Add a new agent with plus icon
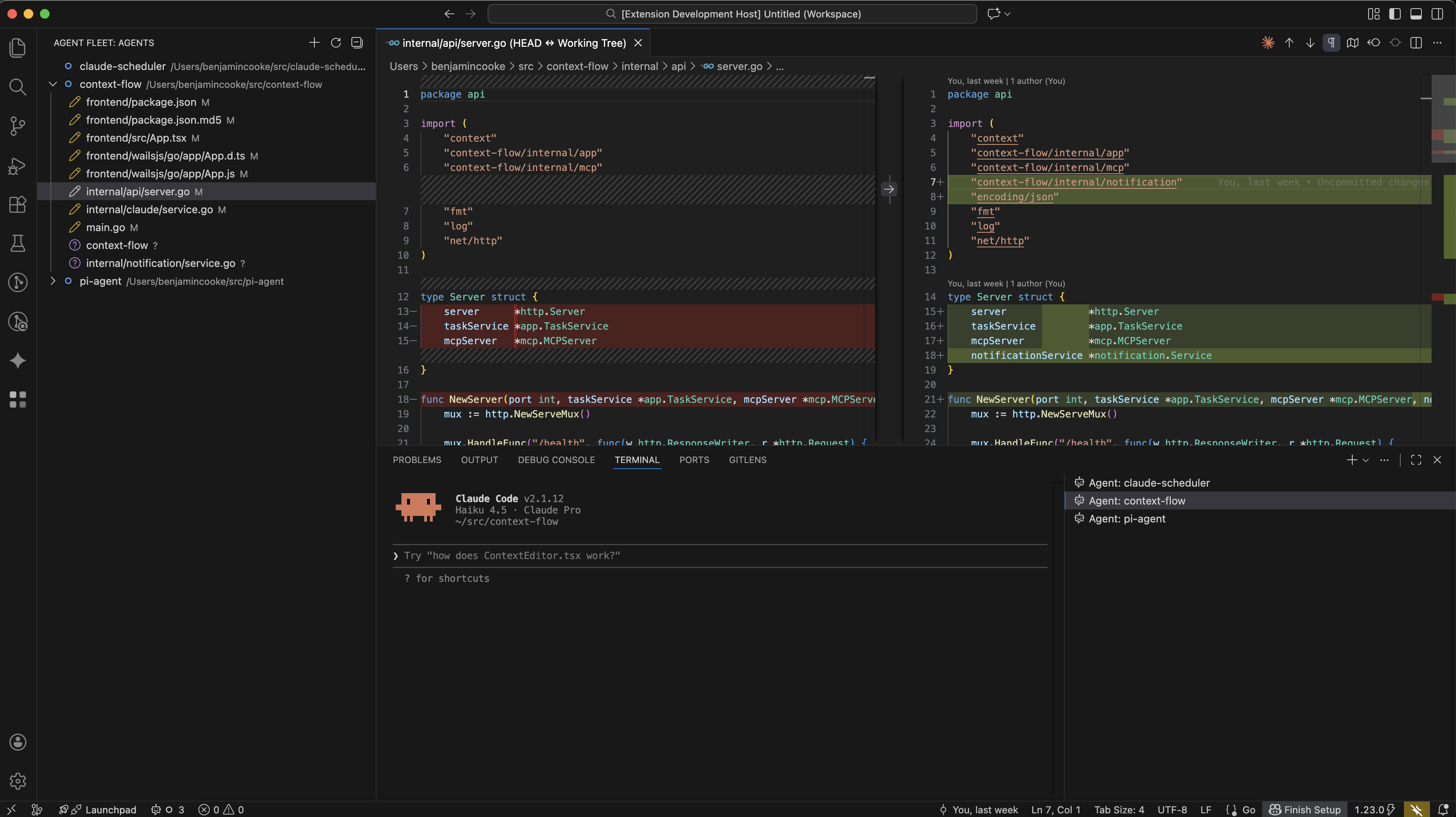Image resolution: width=1456 pixels, height=817 pixels. pyautogui.click(x=314, y=42)
